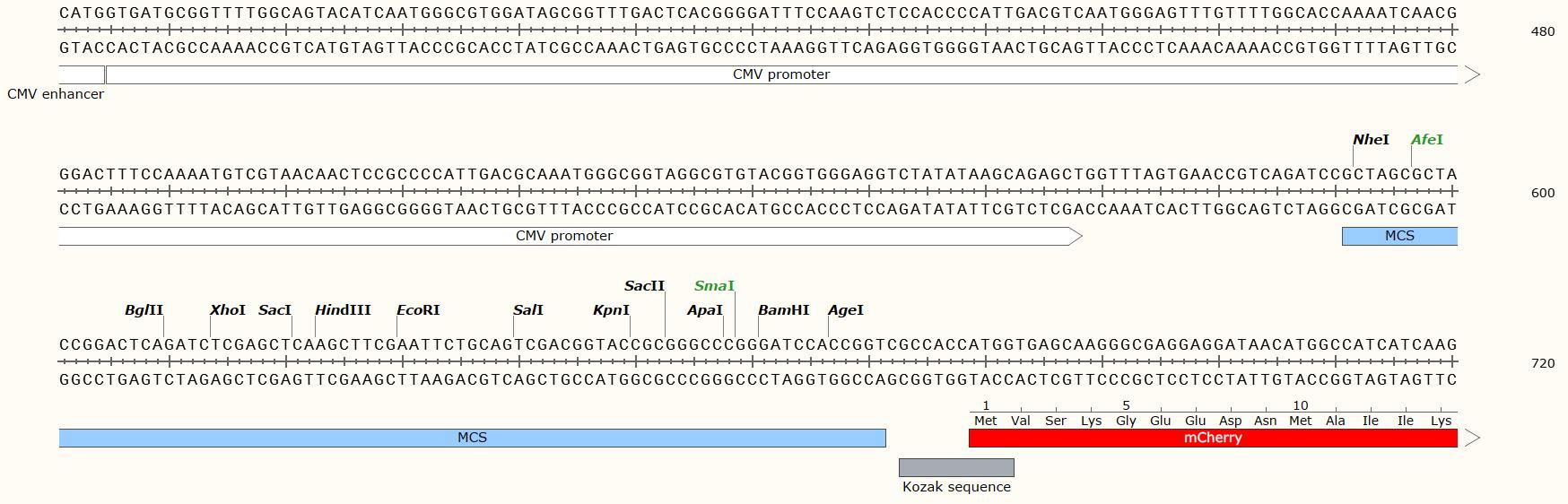
Task: Click the Met amino acid numbered 1
Action: (x=986, y=421)
